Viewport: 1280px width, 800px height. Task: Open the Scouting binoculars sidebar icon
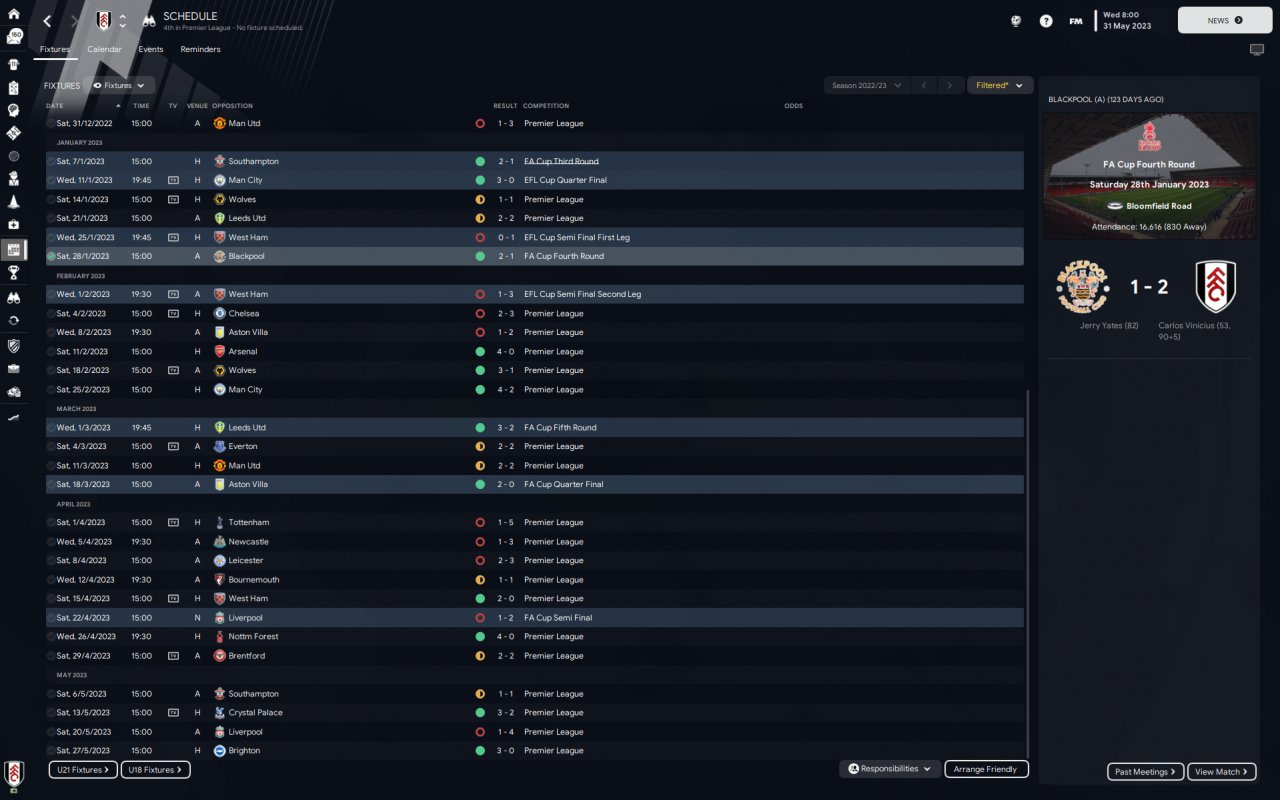point(14,298)
